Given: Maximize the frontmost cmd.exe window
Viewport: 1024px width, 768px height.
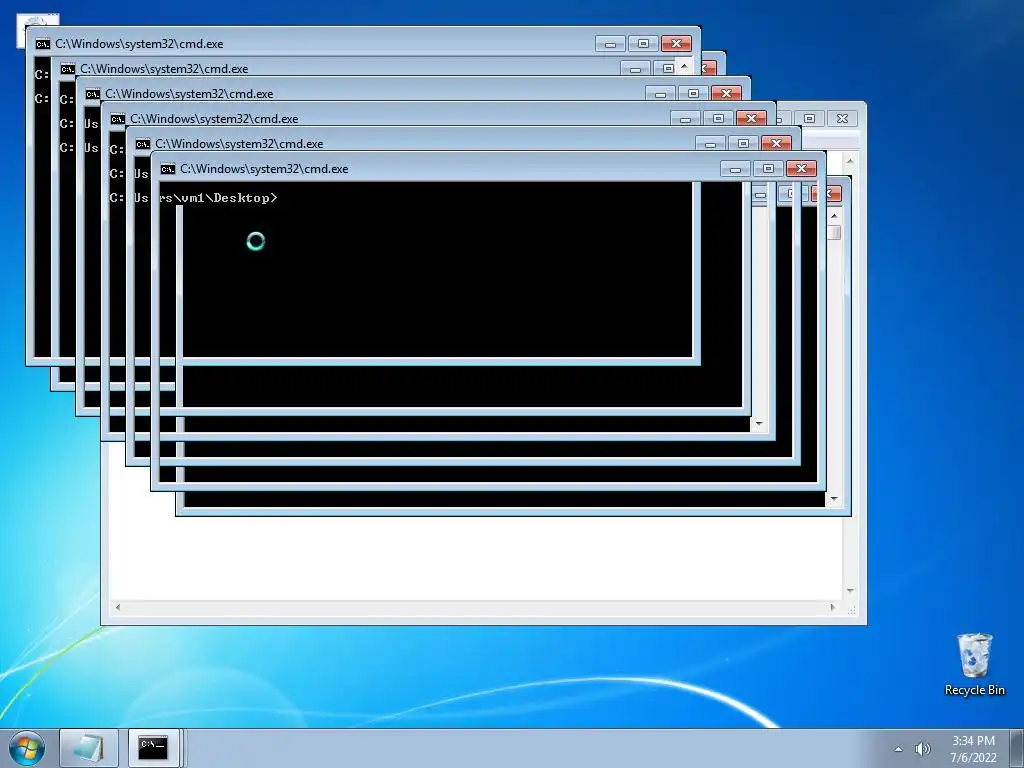Looking at the screenshot, I should click(768, 168).
